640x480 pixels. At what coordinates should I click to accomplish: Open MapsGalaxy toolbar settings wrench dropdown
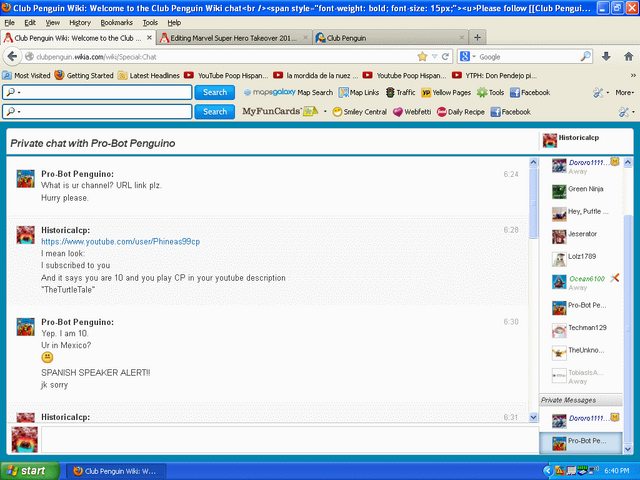click(601, 93)
